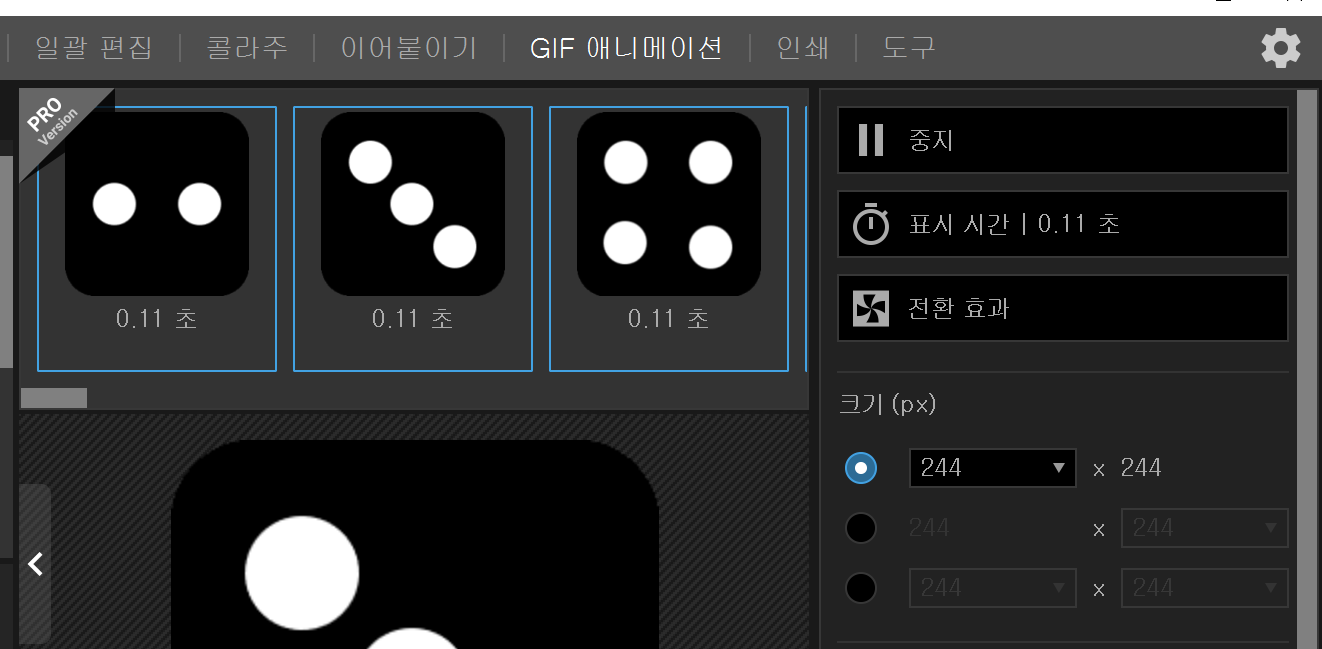The image size is (1322, 649).
Task: Open the 전환 효과 button
Action: coord(1063,308)
